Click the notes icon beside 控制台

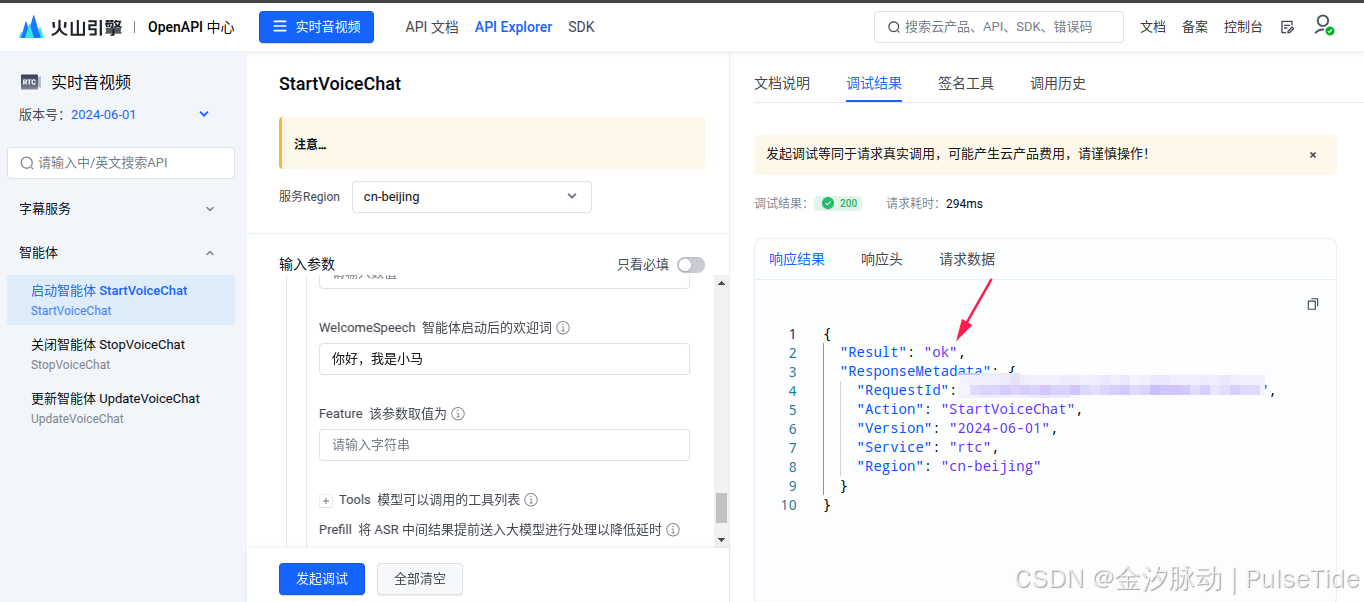click(x=1287, y=27)
